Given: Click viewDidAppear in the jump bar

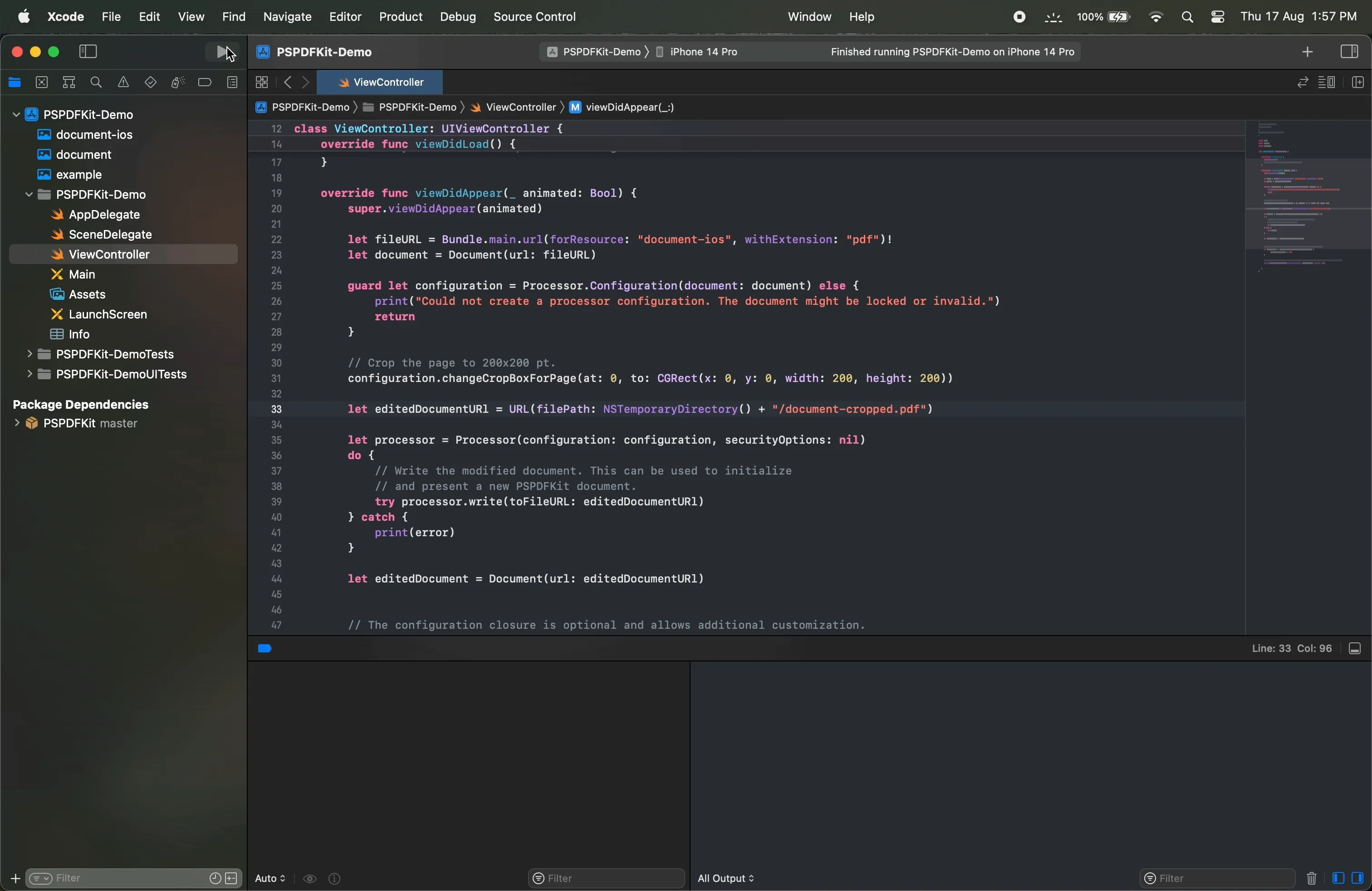Looking at the screenshot, I should 622,108.
